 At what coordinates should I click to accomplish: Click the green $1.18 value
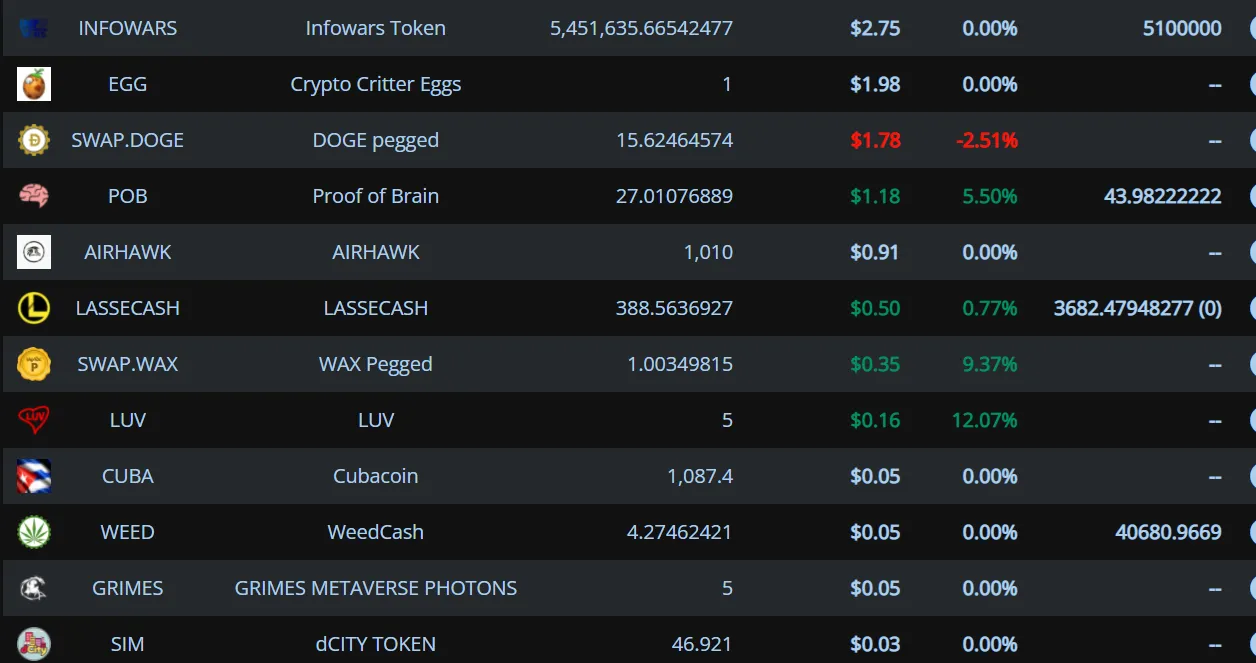(875, 196)
